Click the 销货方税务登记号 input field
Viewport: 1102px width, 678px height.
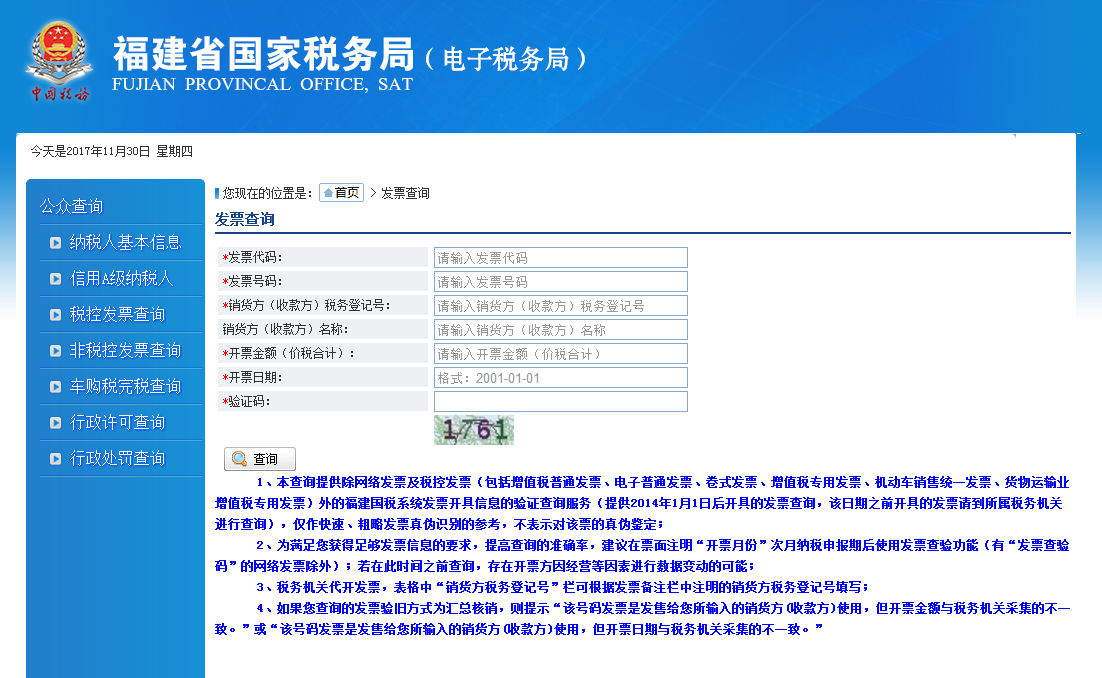click(561, 306)
